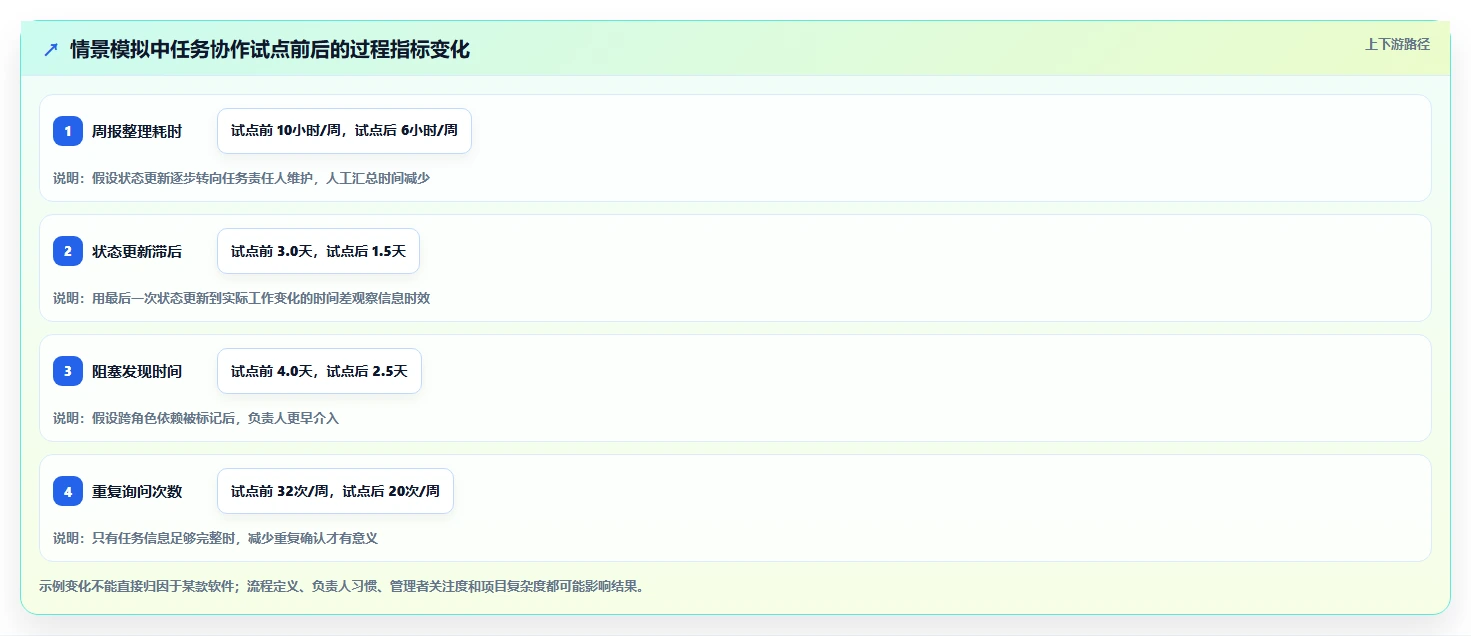Select the 状态更新滞后 label
Viewport: 1471px width, 636px height.
137,251
